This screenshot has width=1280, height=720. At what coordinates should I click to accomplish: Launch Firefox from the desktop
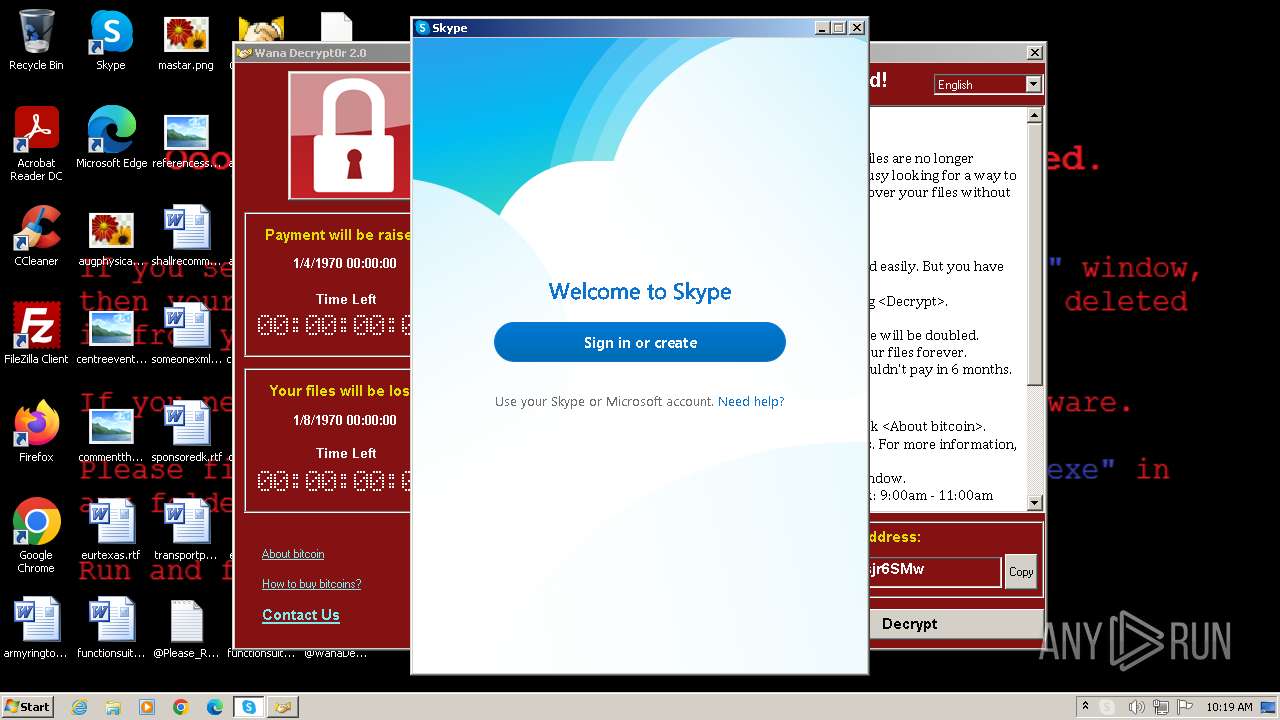tap(36, 432)
